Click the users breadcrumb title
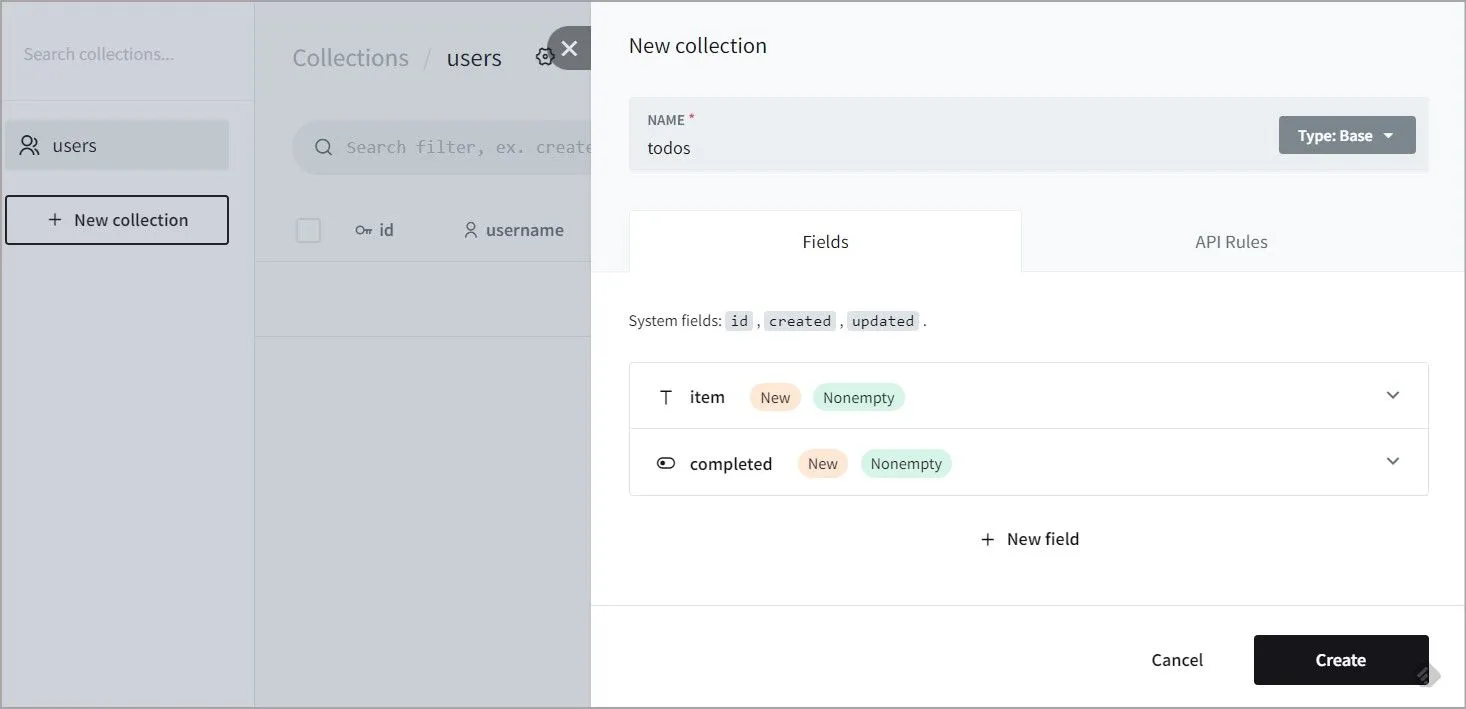The width and height of the screenshot is (1466, 709). pyautogui.click(x=474, y=58)
